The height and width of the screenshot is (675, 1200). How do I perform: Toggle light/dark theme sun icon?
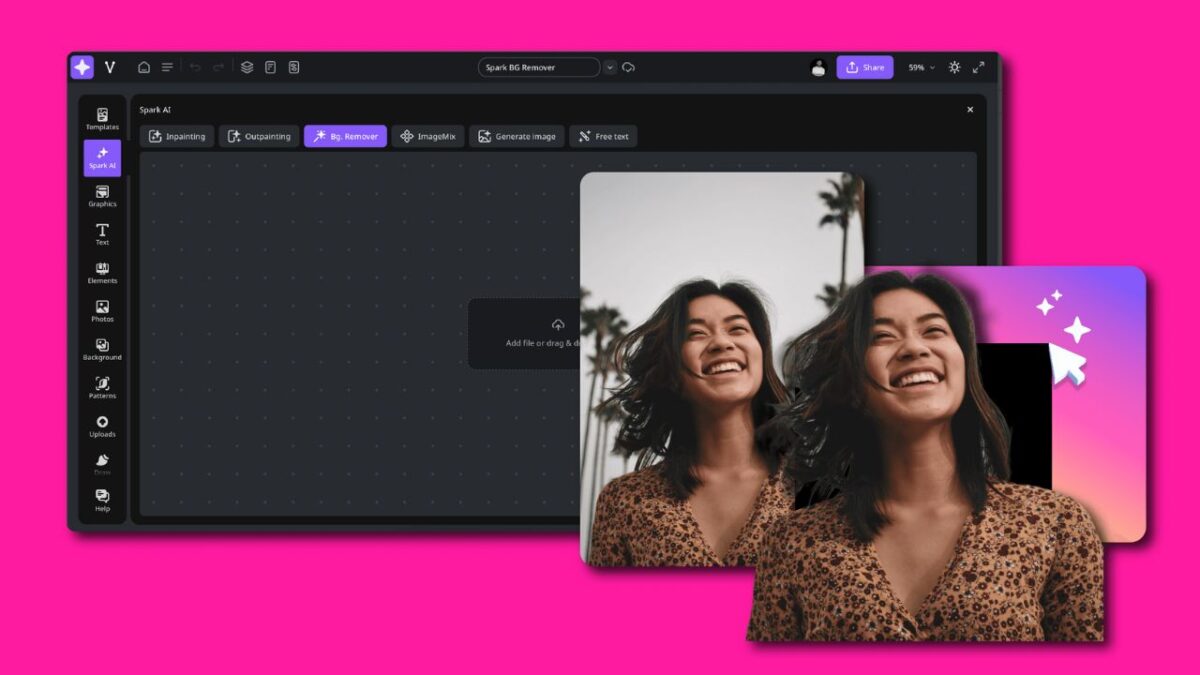point(954,67)
